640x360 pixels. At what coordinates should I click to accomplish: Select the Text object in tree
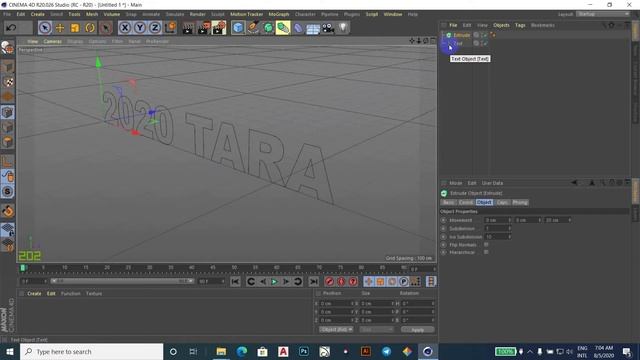[458, 43]
